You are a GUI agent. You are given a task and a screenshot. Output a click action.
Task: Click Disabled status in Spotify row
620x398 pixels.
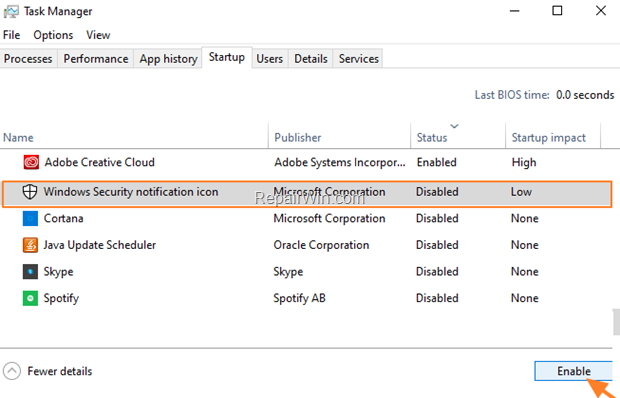[437, 298]
